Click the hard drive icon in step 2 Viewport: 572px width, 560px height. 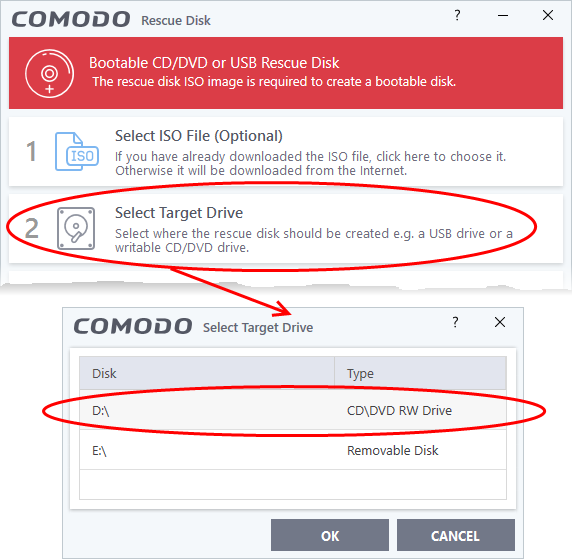click(x=76, y=228)
